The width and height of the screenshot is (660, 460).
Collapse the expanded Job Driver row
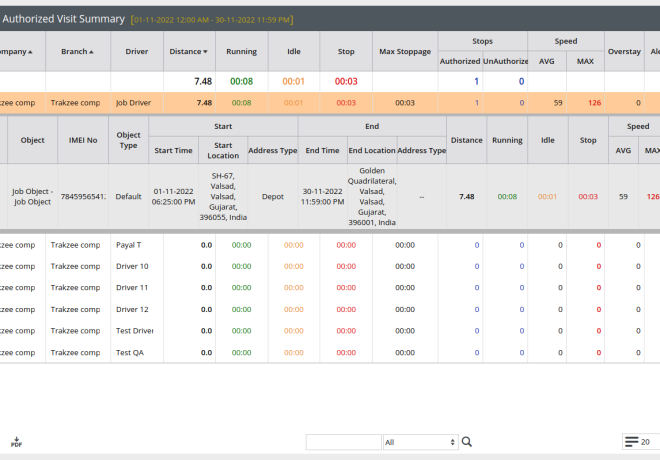point(133,102)
